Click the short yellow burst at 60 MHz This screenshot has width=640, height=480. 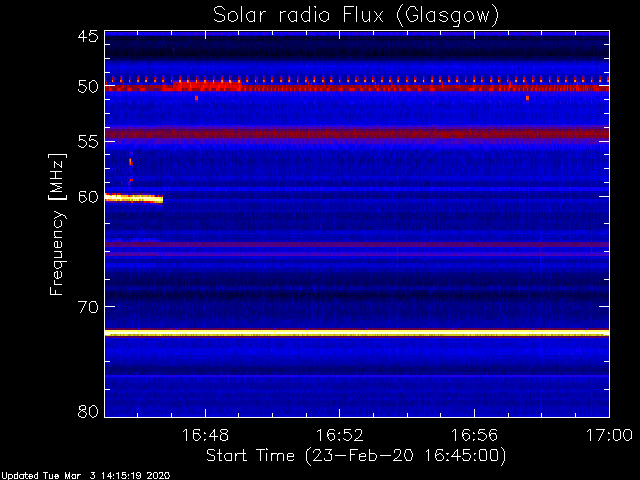[x=134, y=198]
